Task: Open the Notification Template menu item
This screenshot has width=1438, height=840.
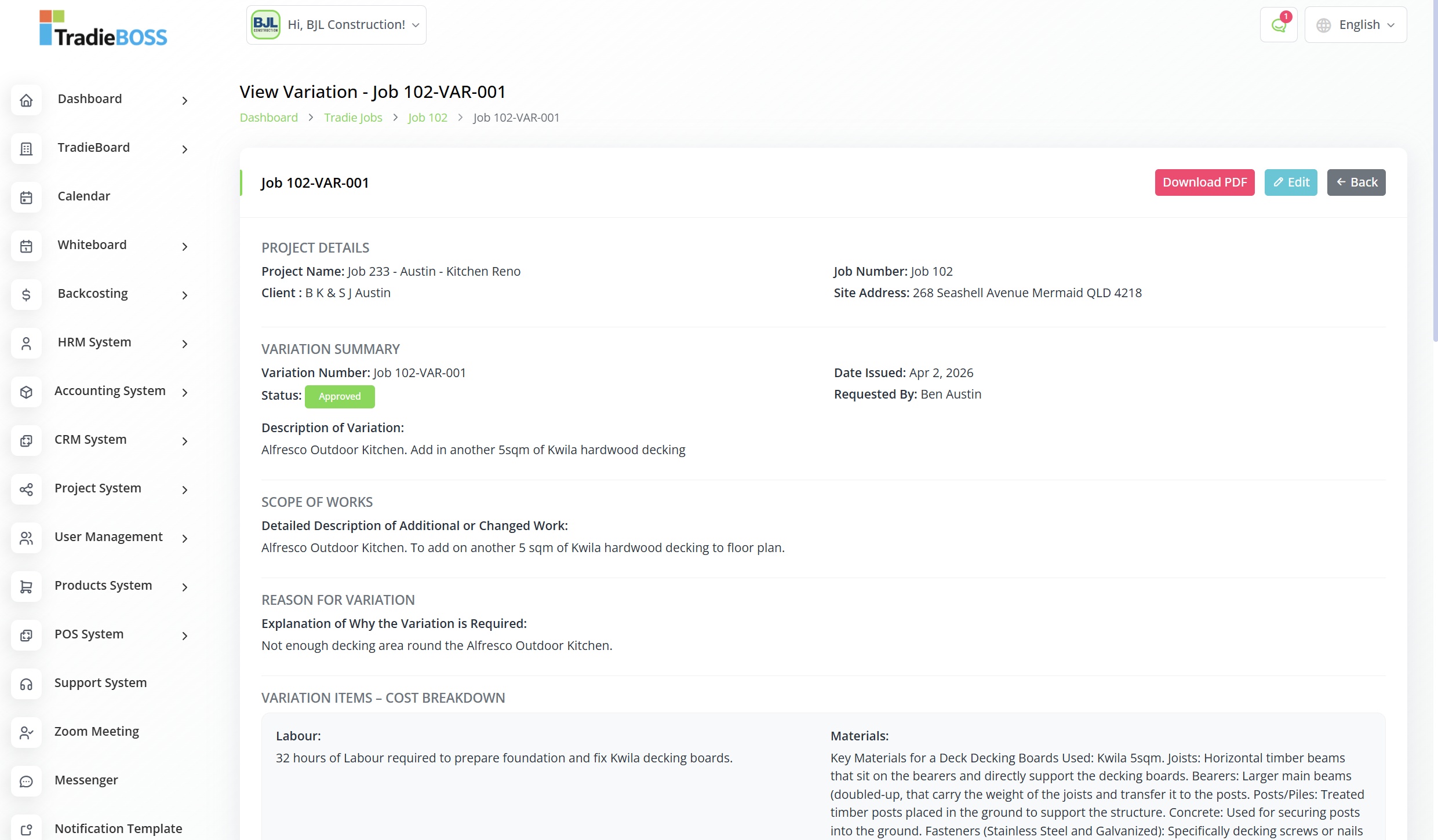Action: pos(118,829)
